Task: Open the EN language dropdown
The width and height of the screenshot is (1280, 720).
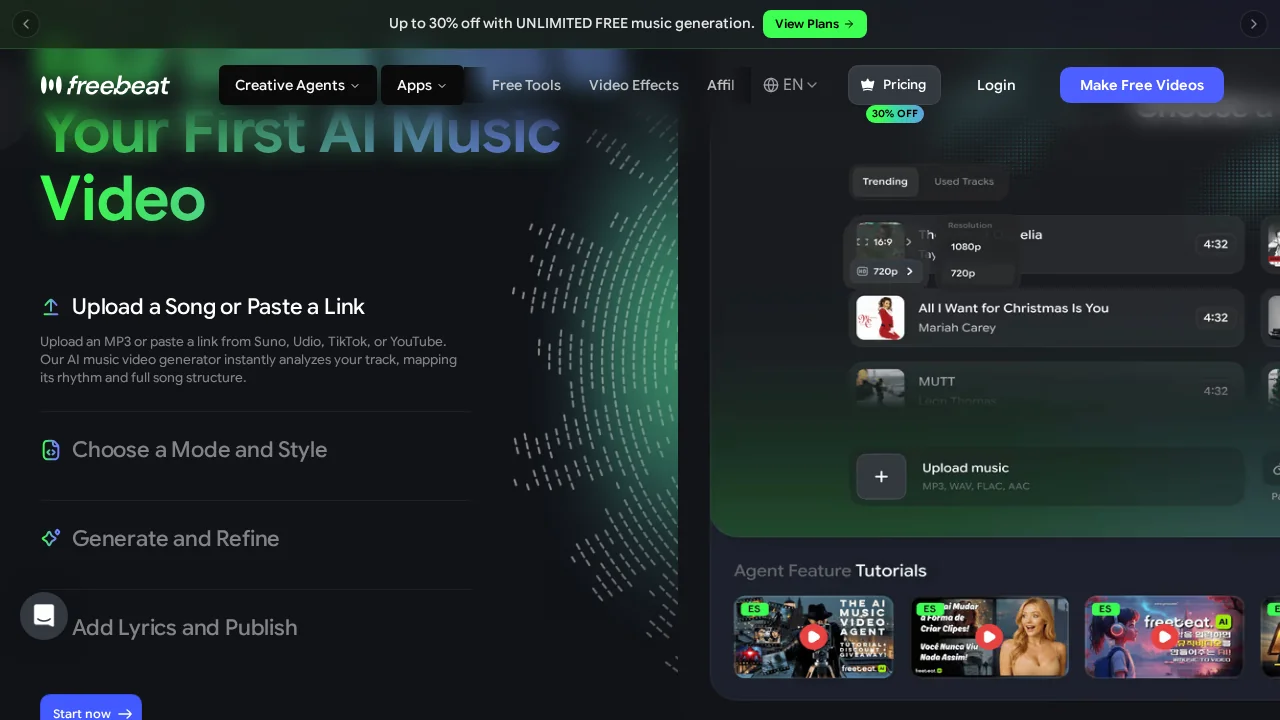Action: 793,85
